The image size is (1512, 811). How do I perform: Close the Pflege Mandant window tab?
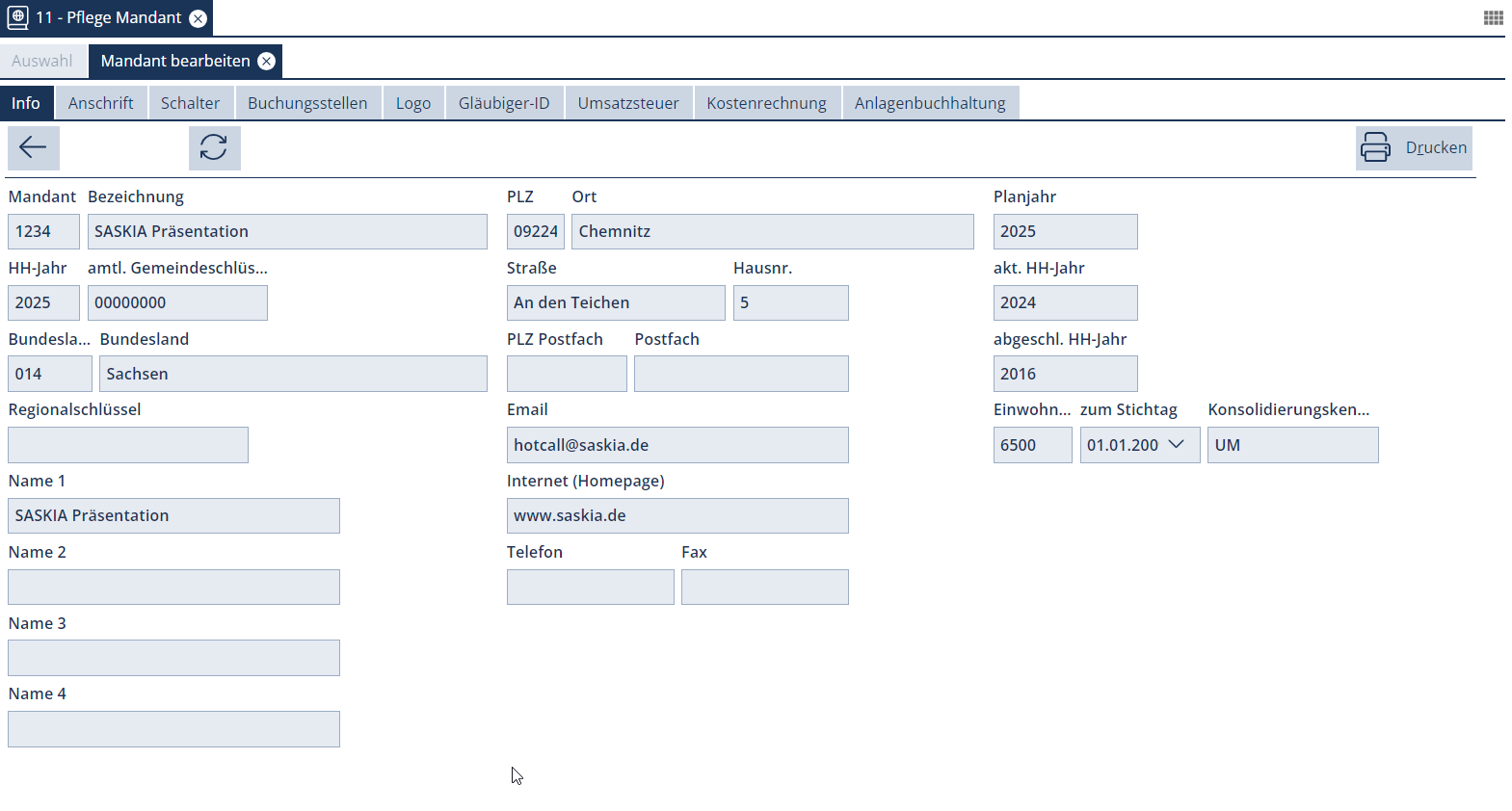(x=199, y=18)
